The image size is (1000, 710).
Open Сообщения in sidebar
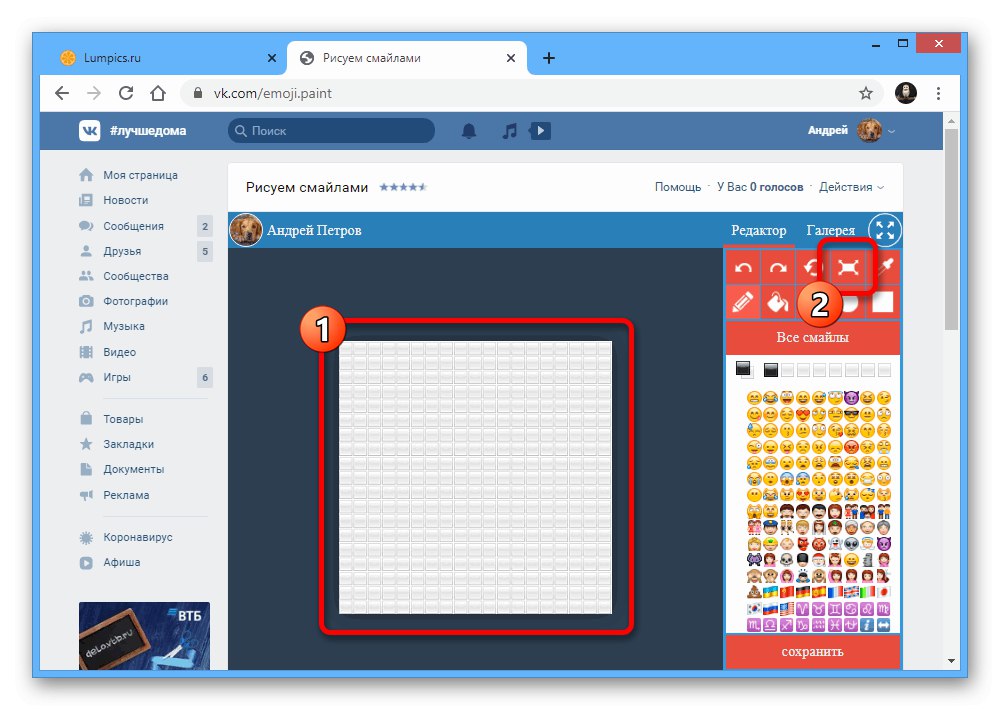(x=133, y=226)
